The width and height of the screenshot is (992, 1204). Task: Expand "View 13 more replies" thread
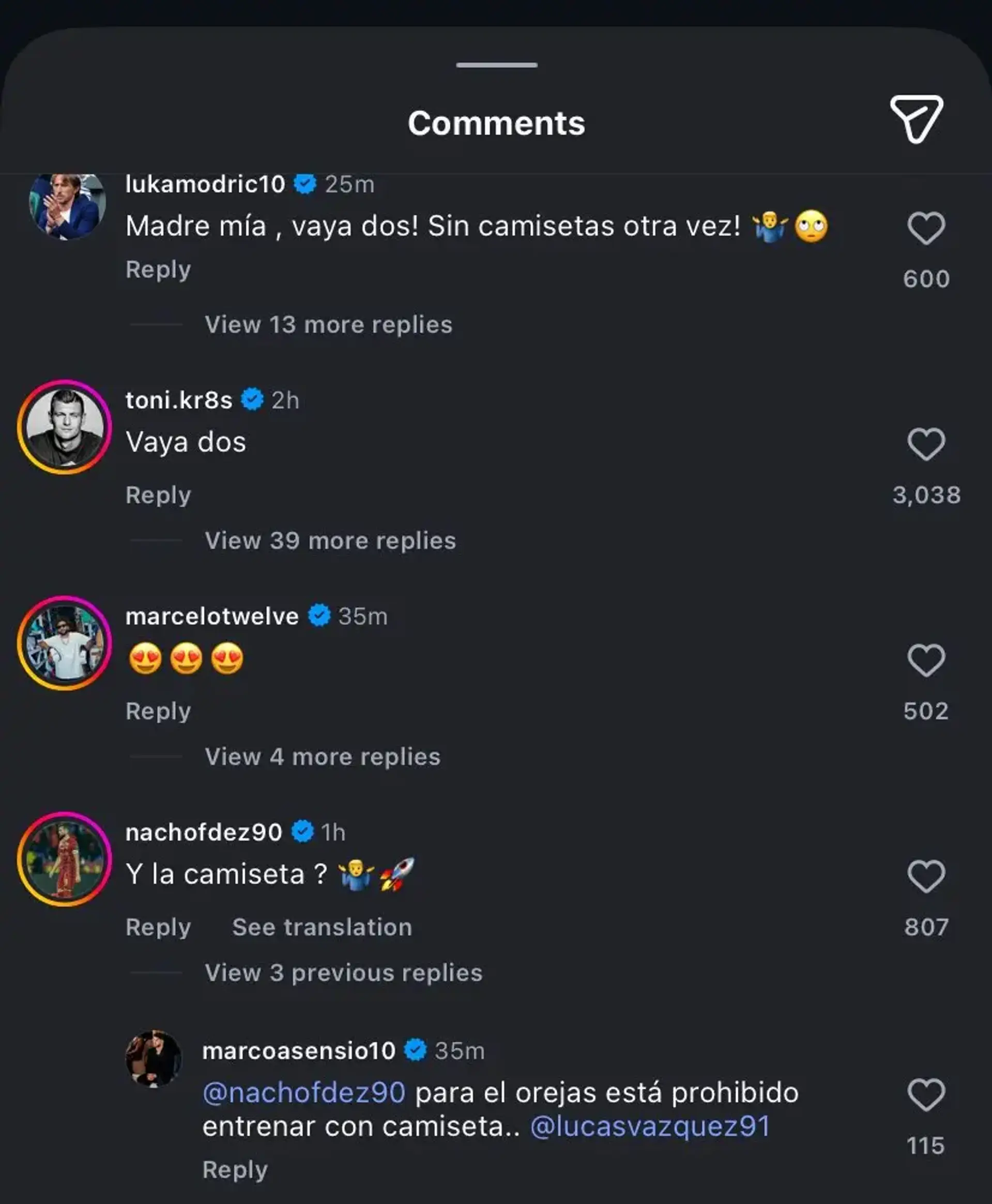tap(328, 325)
